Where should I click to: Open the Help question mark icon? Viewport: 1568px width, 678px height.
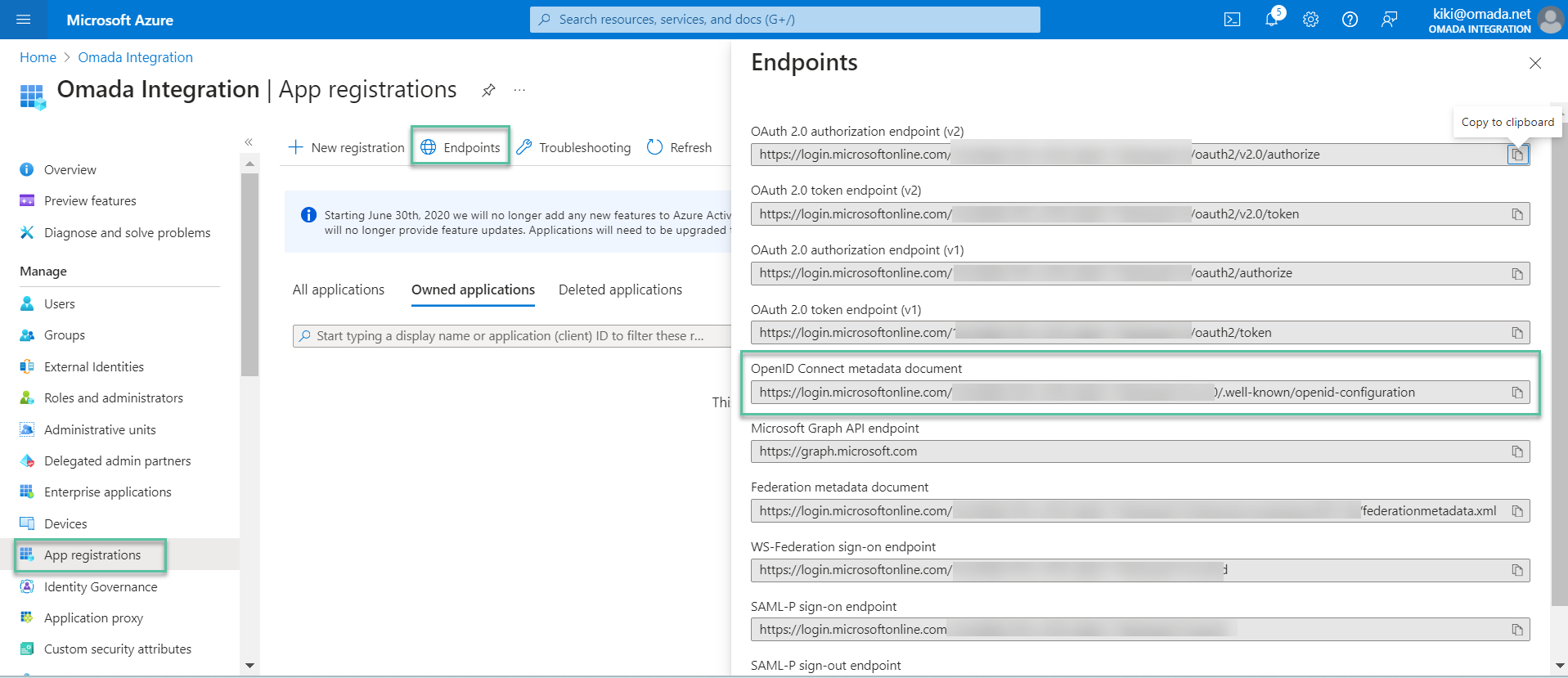pos(1350,20)
